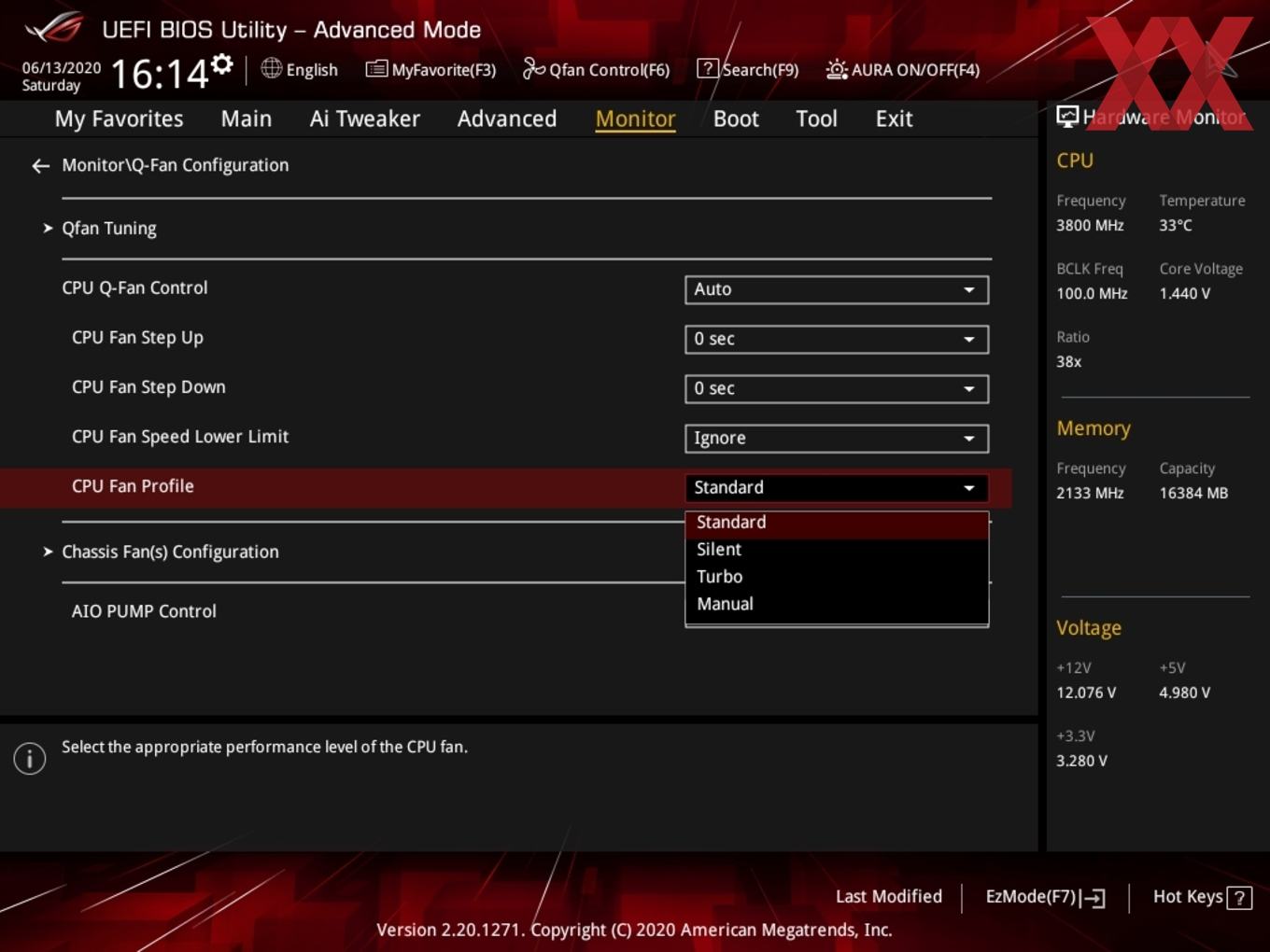Click the globe language icon
This screenshot has width=1270, height=952.
pyautogui.click(x=271, y=68)
